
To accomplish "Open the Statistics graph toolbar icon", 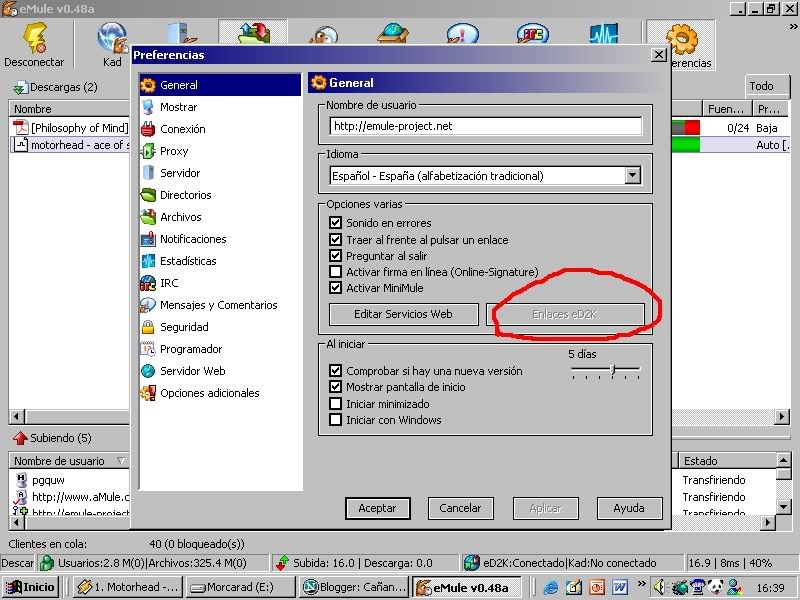I will 604,34.
